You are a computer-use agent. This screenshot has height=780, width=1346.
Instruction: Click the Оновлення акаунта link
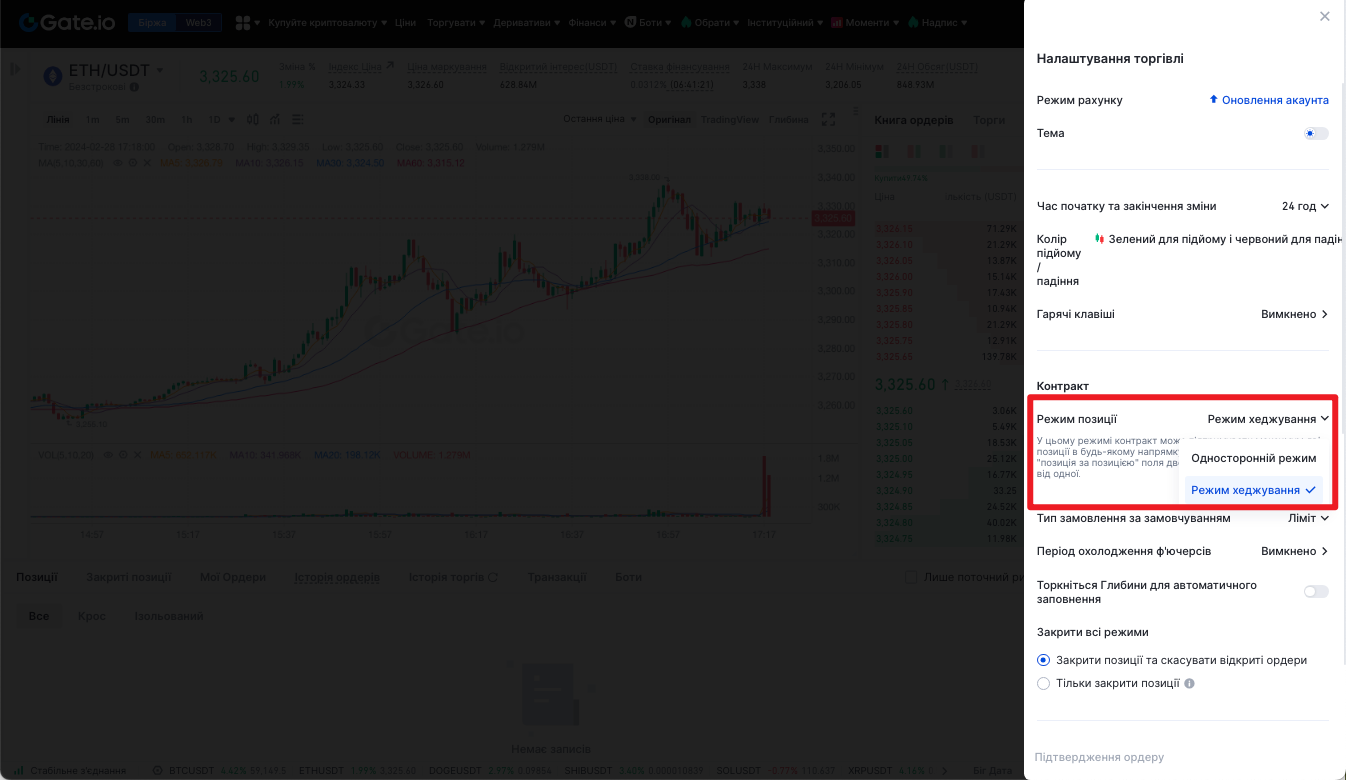click(1268, 100)
